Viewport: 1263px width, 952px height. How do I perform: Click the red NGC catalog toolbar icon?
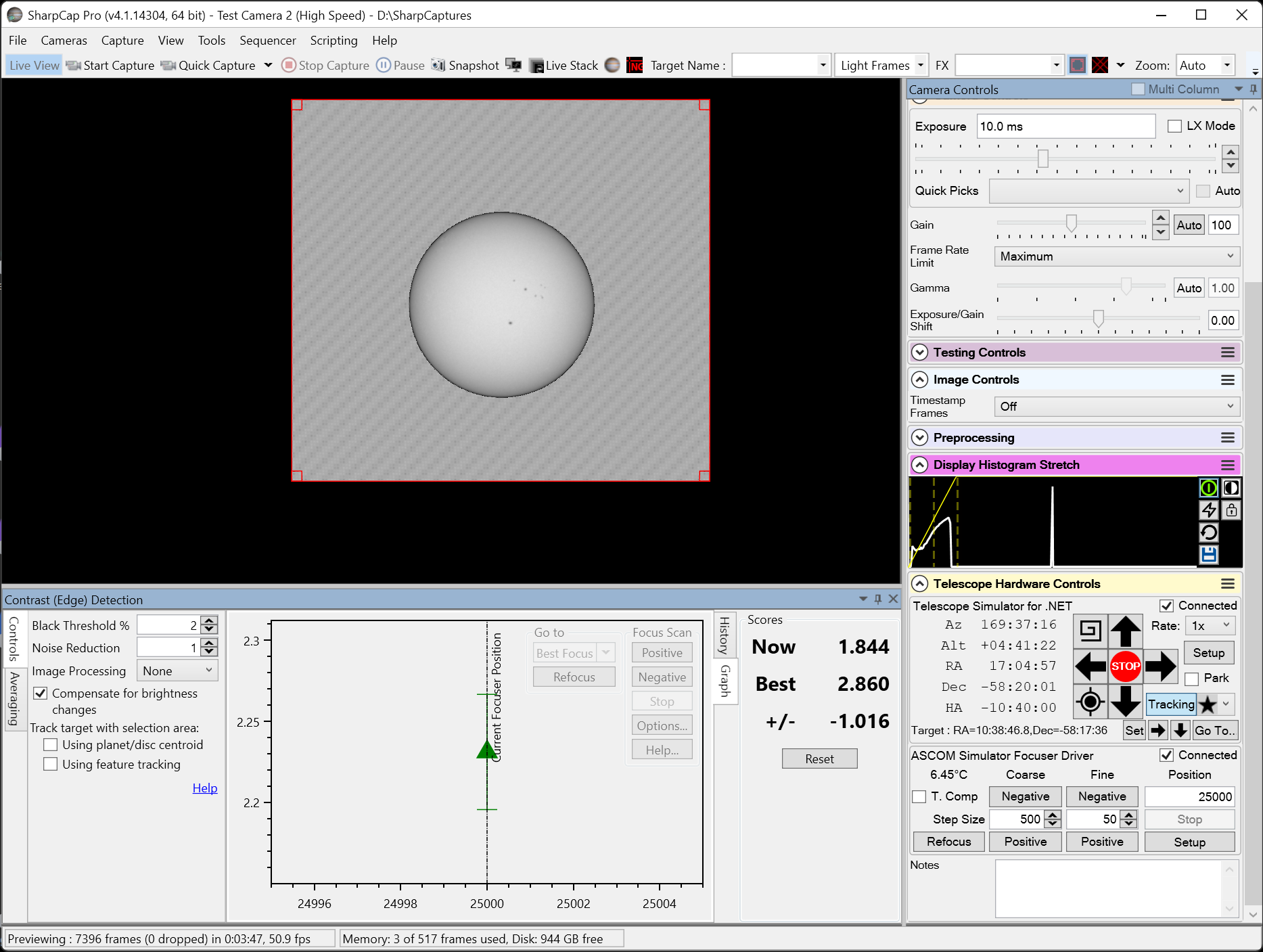tap(635, 66)
